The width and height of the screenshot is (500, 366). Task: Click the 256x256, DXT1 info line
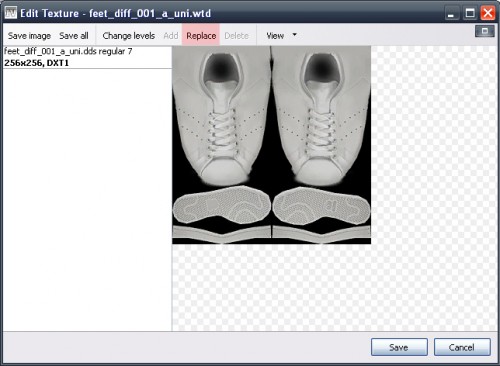pyautogui.click(x=36, y=63)
